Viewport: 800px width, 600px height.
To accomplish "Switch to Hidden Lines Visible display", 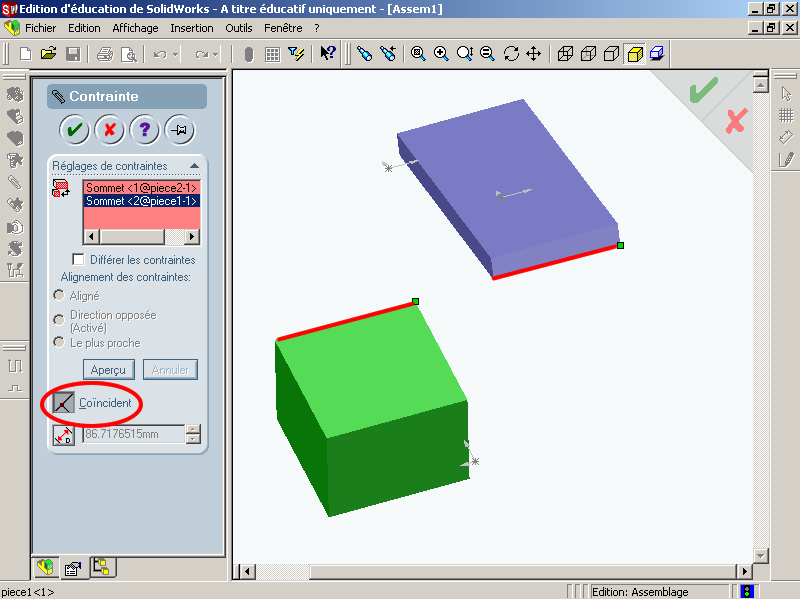I will point(588,53).
